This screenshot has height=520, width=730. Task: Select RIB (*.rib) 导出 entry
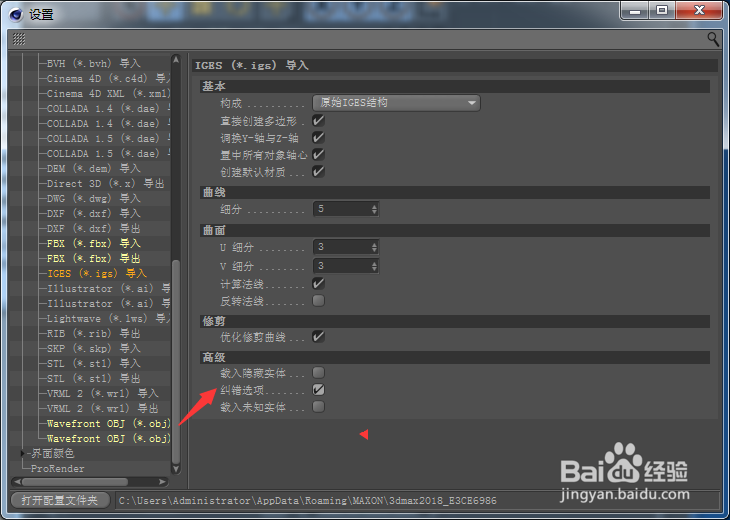click(x=94, y=333)
